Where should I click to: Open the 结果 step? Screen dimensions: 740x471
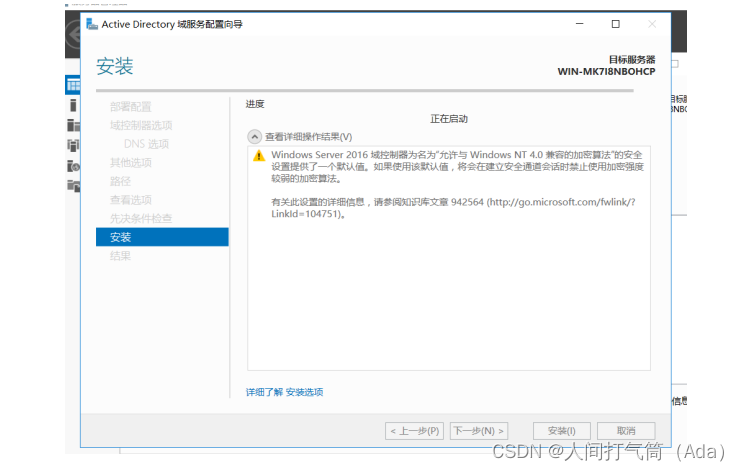120,256
